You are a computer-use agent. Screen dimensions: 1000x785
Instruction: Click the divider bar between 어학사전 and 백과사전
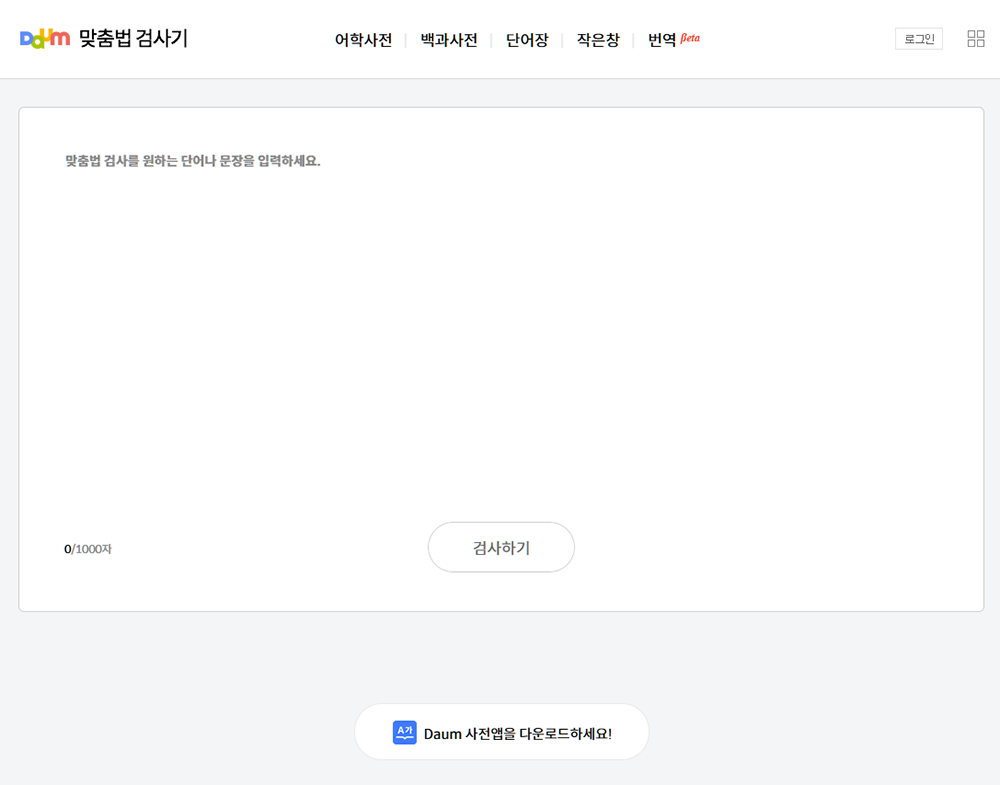tap(406, 41)
